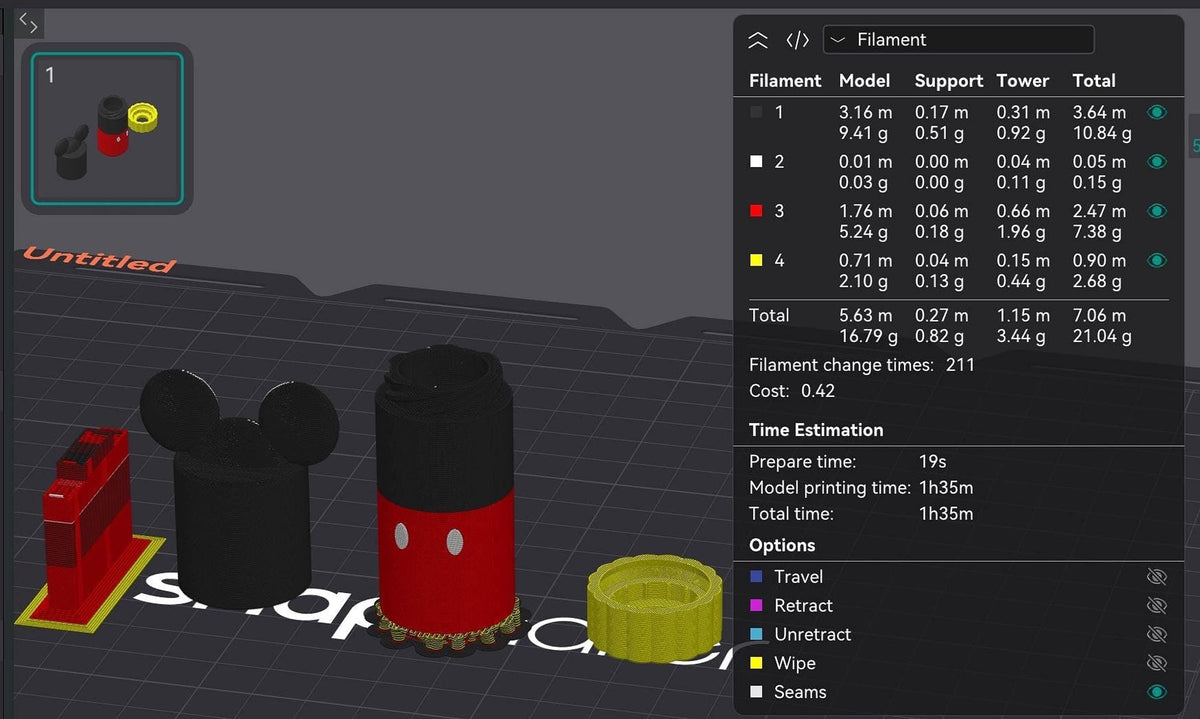Viewport: 1200px width, 719px height.
Task: Select the yellow ring model
Action: [x=655, y=610]
